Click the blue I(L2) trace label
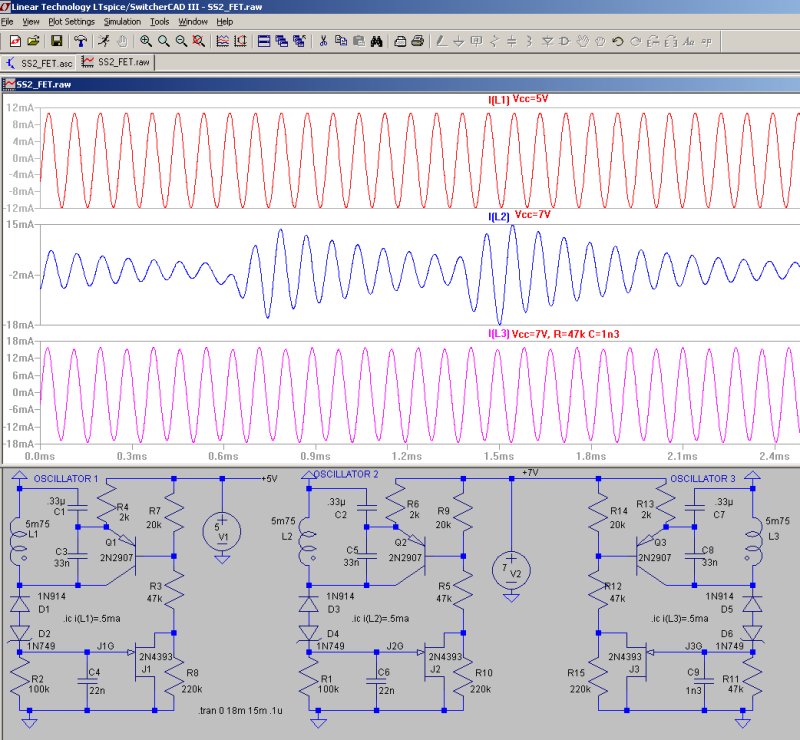The width and height of the screenshot is (800, 740). [x=498, y=216]
